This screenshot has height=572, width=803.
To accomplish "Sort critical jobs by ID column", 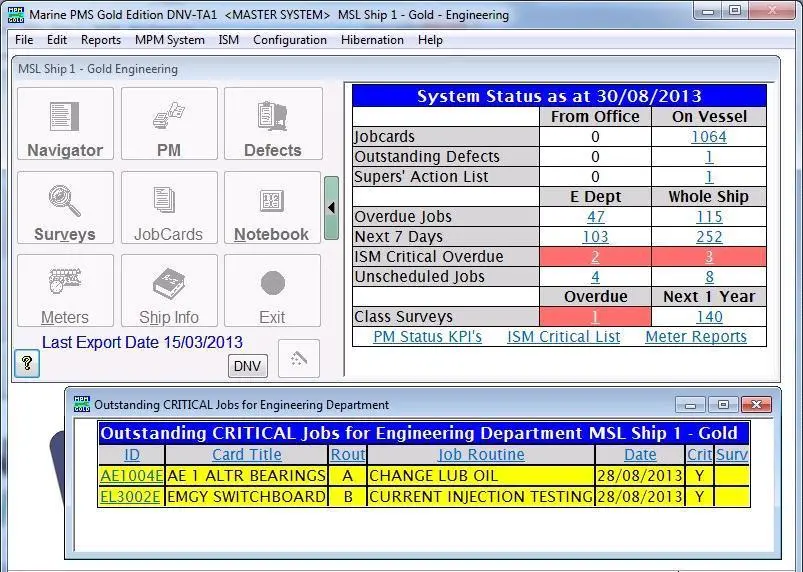I will 132,454.
